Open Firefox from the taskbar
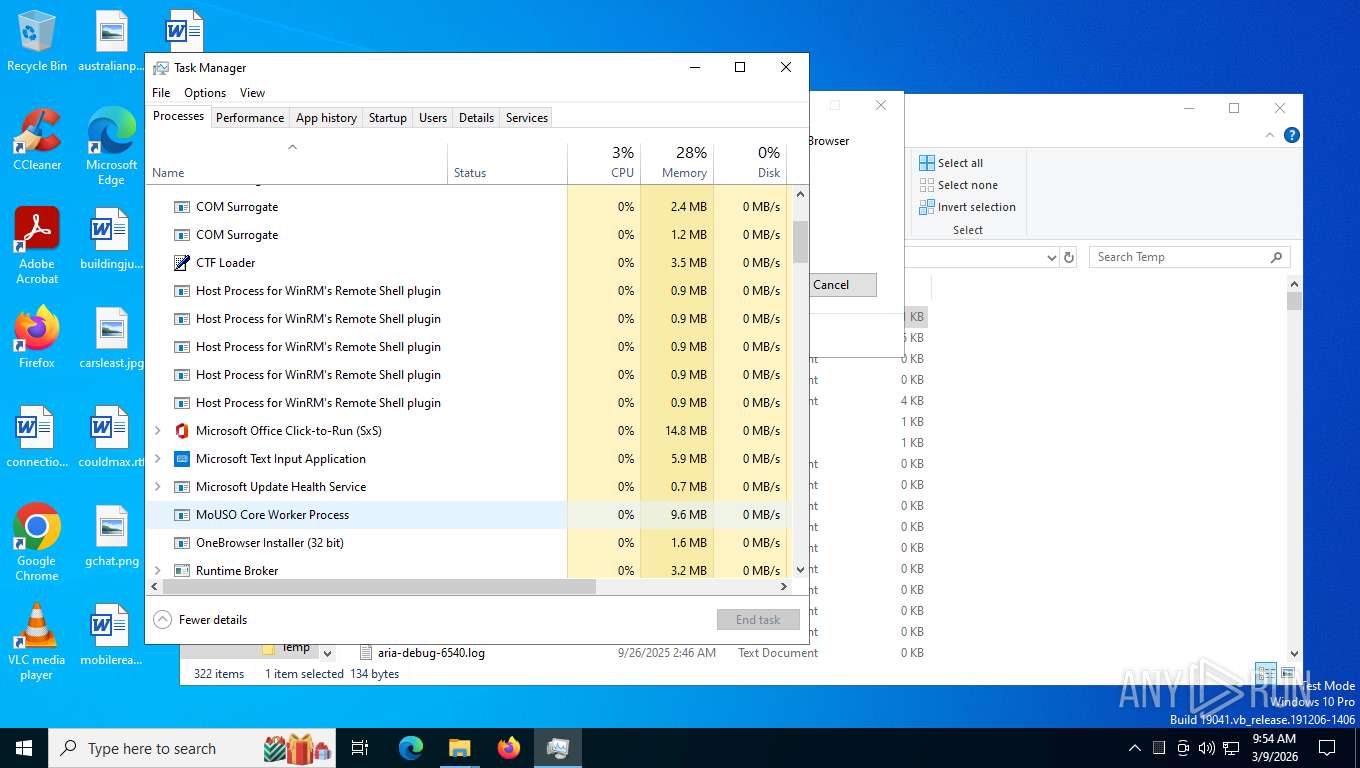Viewport: 1360px width, 768px height. click(509, 748)
